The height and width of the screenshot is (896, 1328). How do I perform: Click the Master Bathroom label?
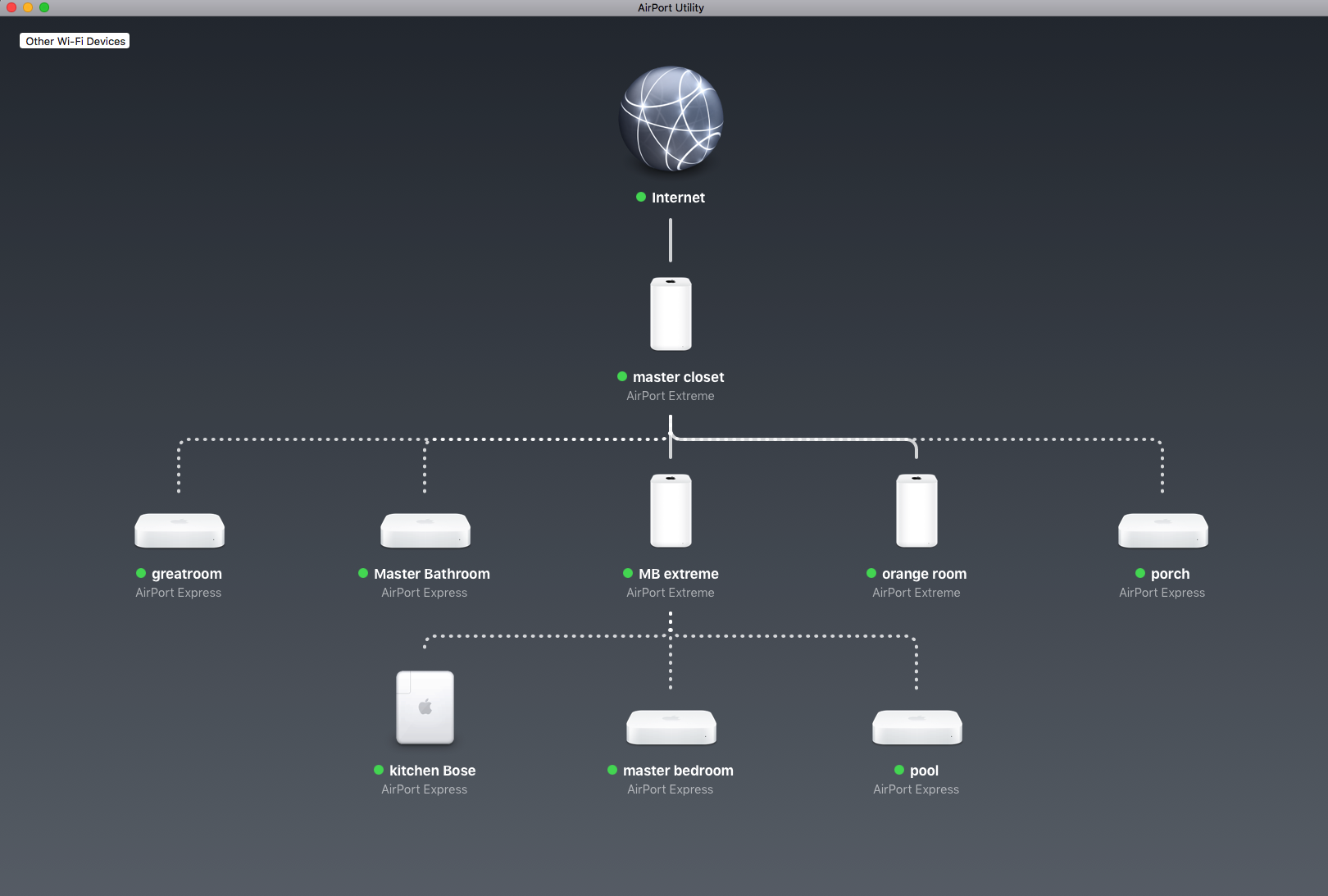[432, 574]
